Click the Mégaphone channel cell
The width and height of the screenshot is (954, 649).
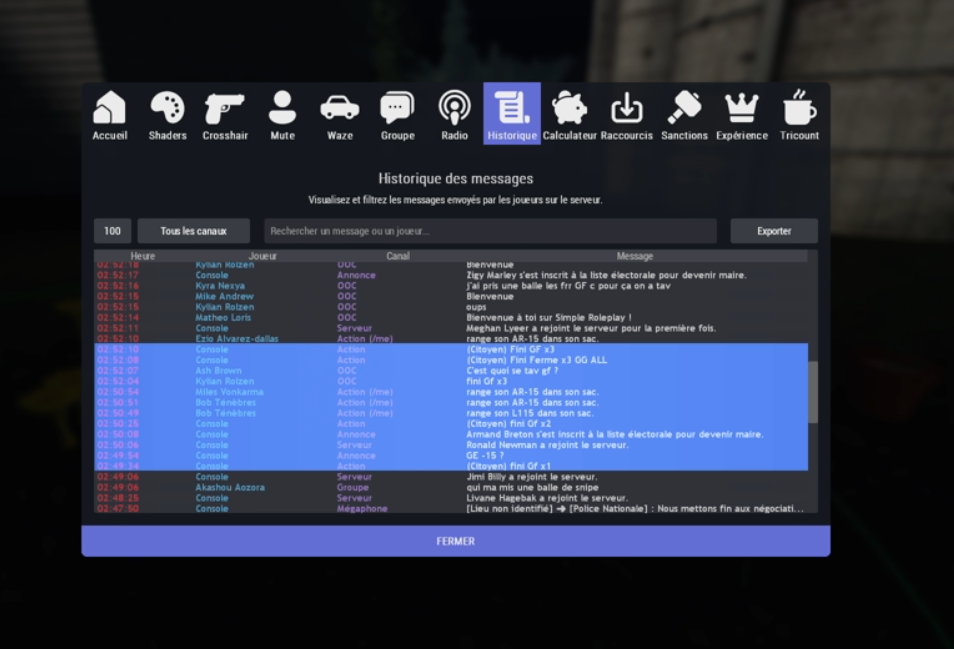pyautogui.click(x=362, y=508)
